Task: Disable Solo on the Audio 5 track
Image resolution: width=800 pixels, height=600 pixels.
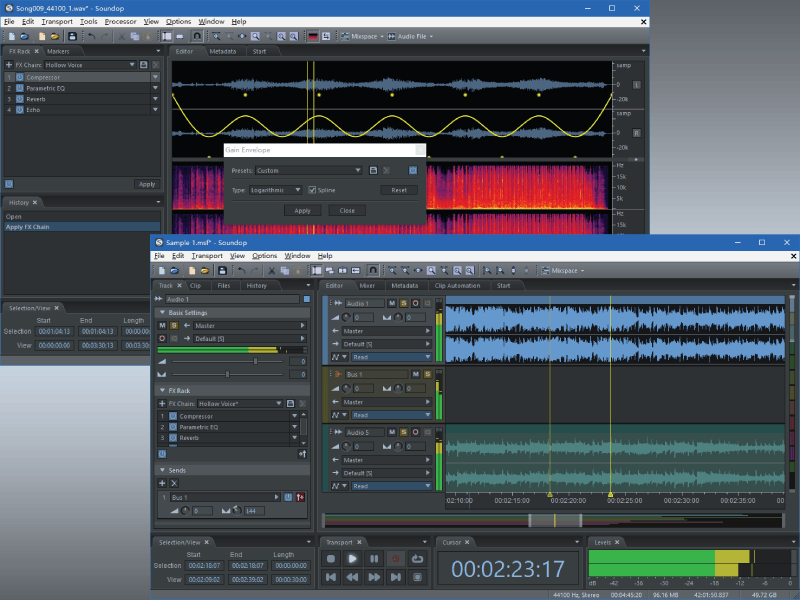Action: 403,432
